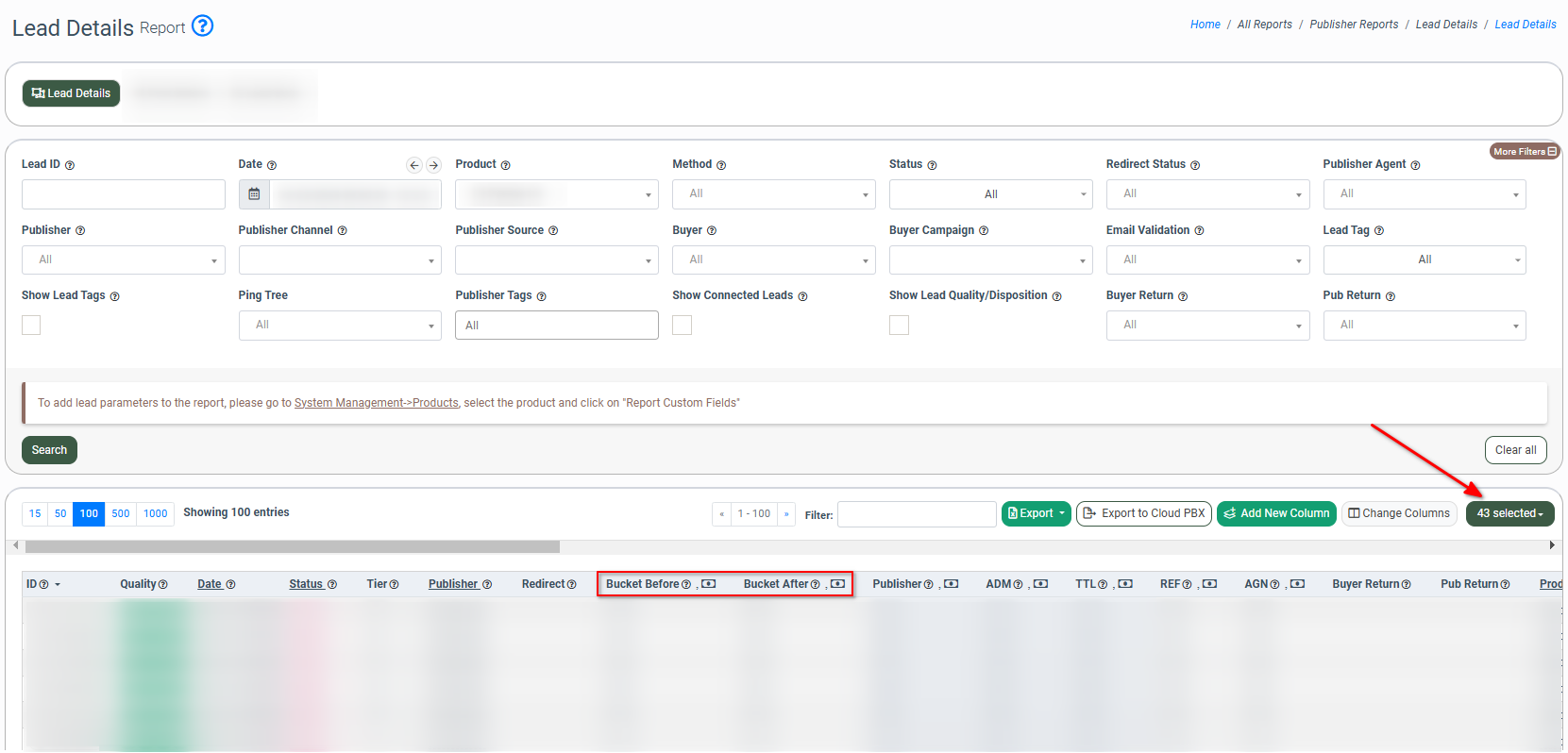Click the blue help icon beside Lead Details Report
This screenshot has height=753, width=1568.
click(x=202, y=25)
